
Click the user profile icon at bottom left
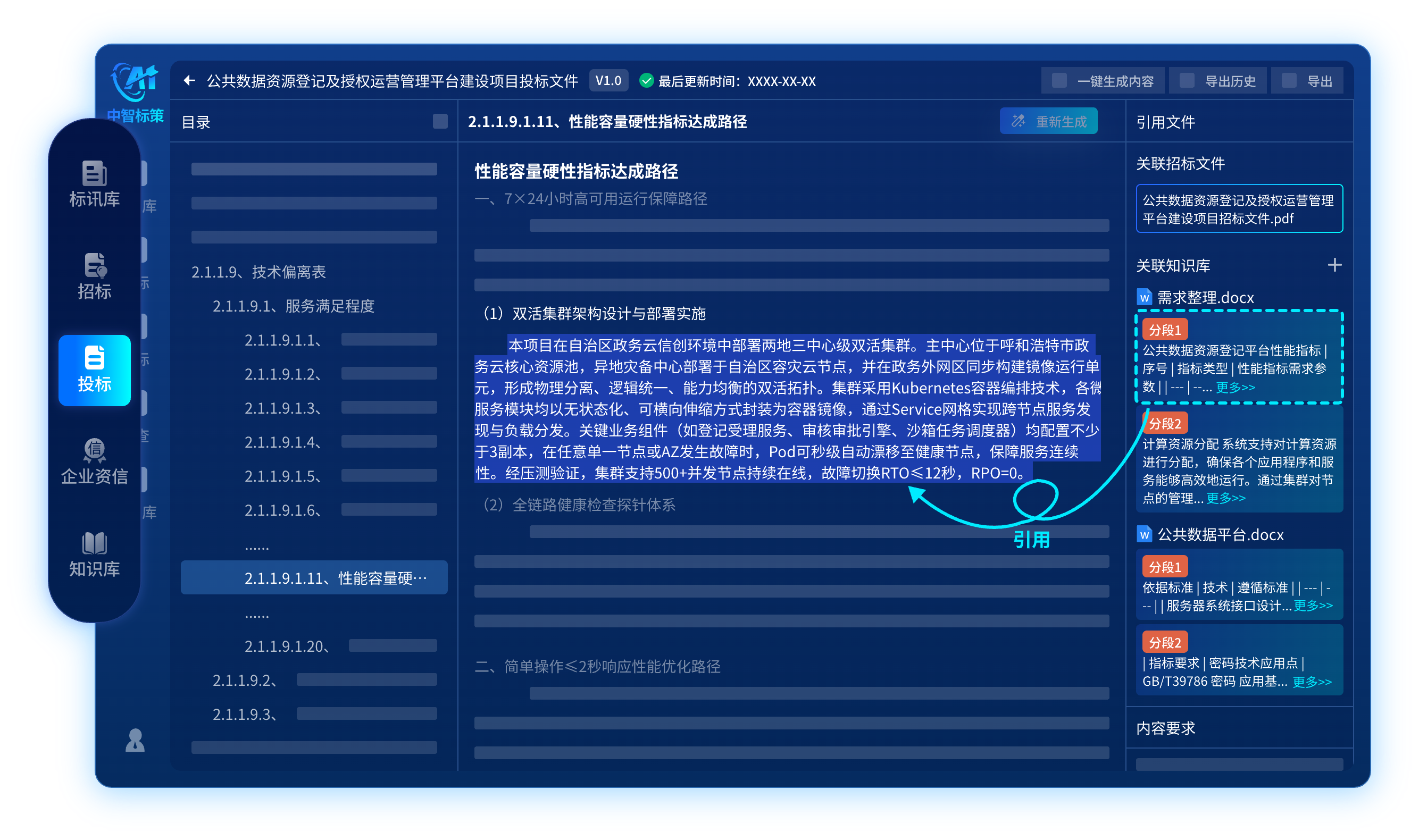click(135, 741)
